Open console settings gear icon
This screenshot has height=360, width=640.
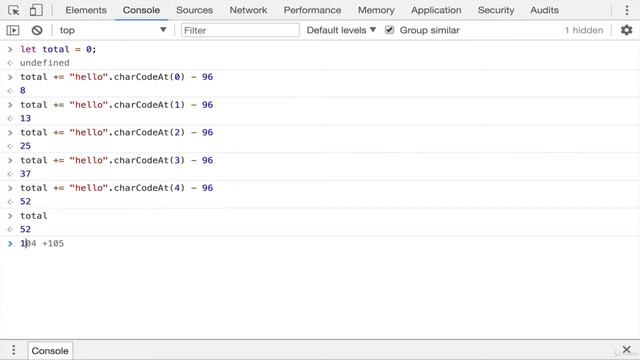[x=627, y=30]
